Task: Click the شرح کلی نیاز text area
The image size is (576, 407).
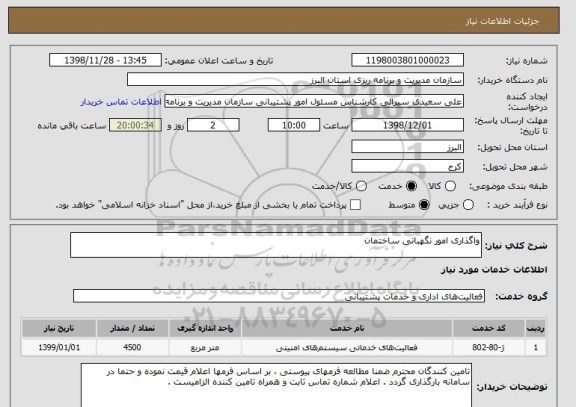Action: click(276, 245)
